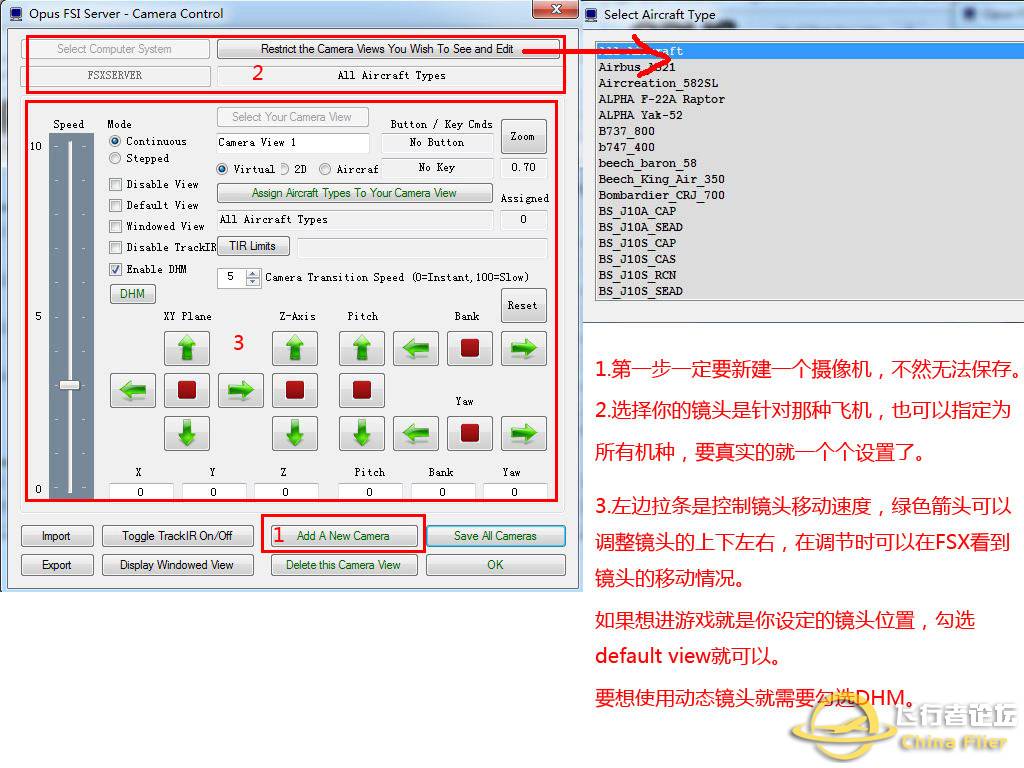Click Select Your Camera View button
Viewport: 1024px width, 768px height.
pyautogui.click(x=292, y=117)
